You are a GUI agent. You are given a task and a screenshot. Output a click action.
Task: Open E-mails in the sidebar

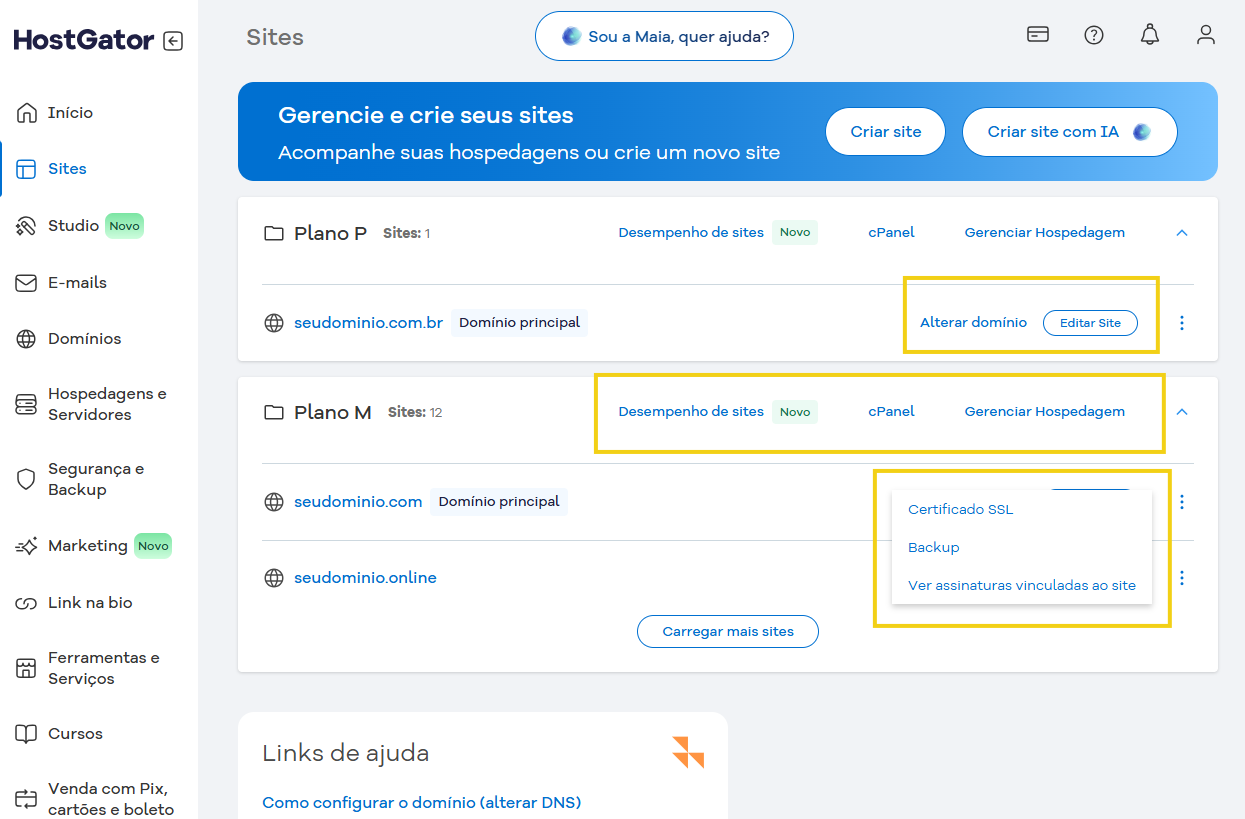point(77,283)
